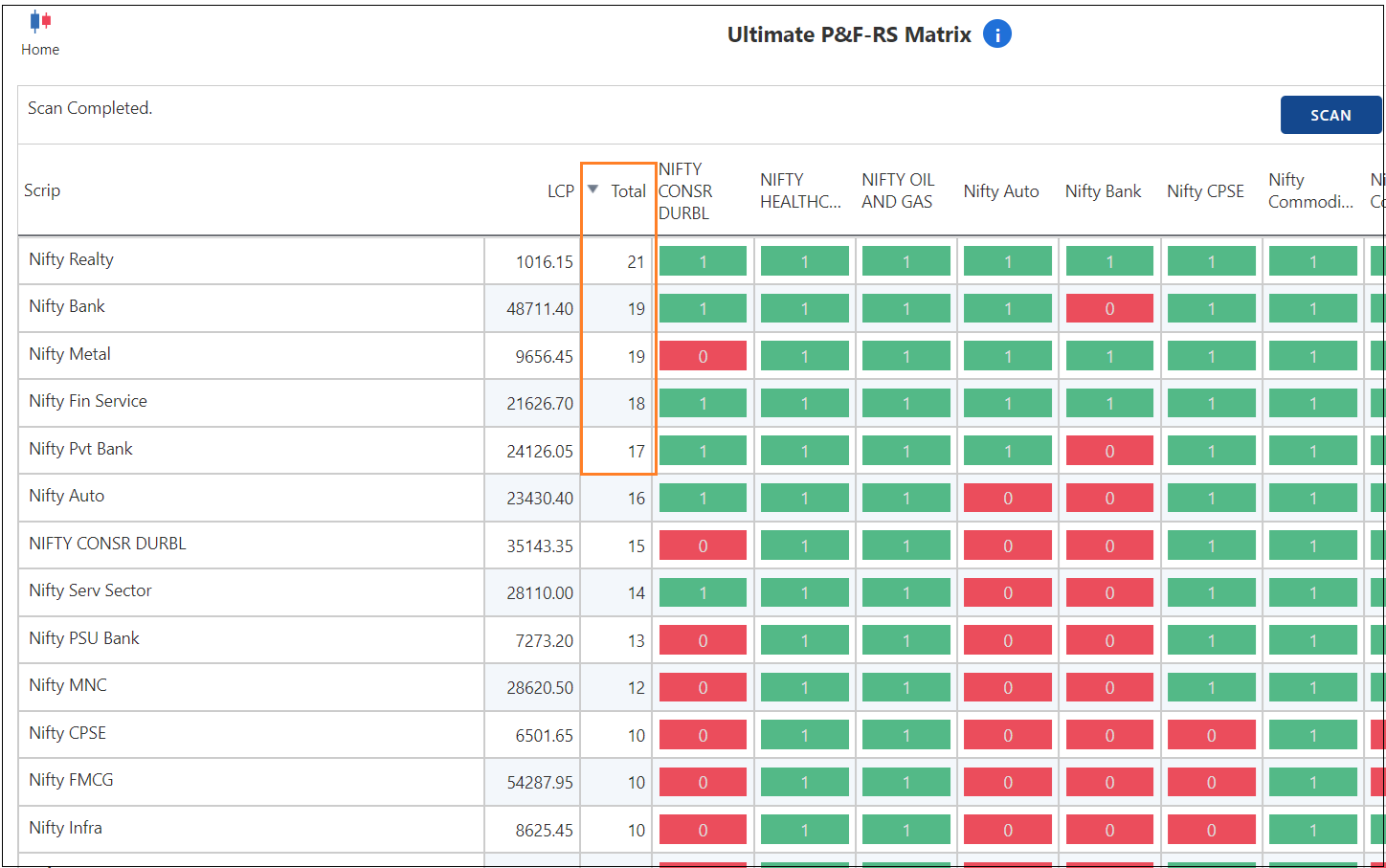
Task: Select Nifty Bank column header
Action: tap(1103, 191)
